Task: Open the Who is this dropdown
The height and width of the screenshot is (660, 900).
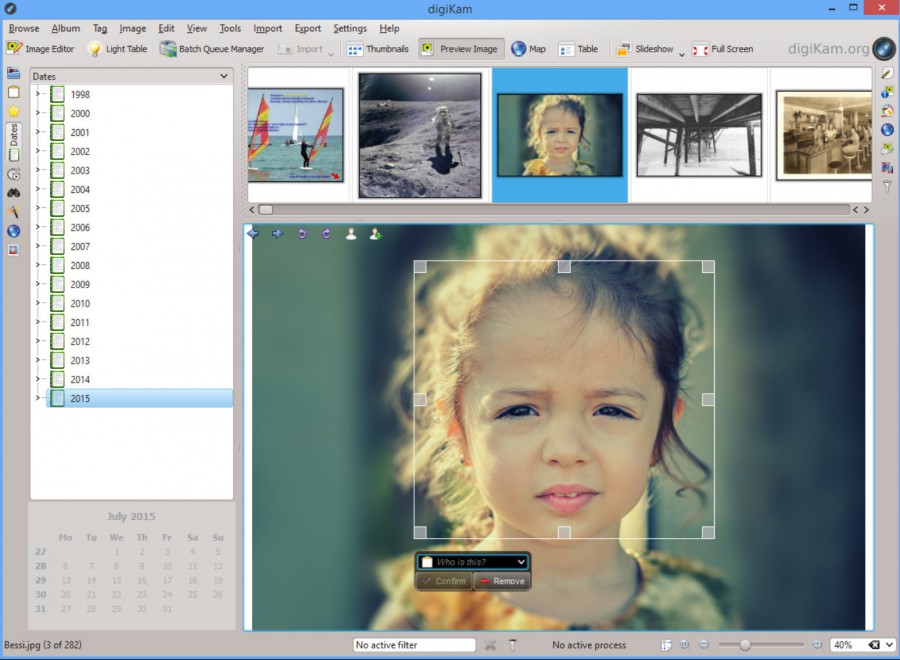Action: (470, 561)
